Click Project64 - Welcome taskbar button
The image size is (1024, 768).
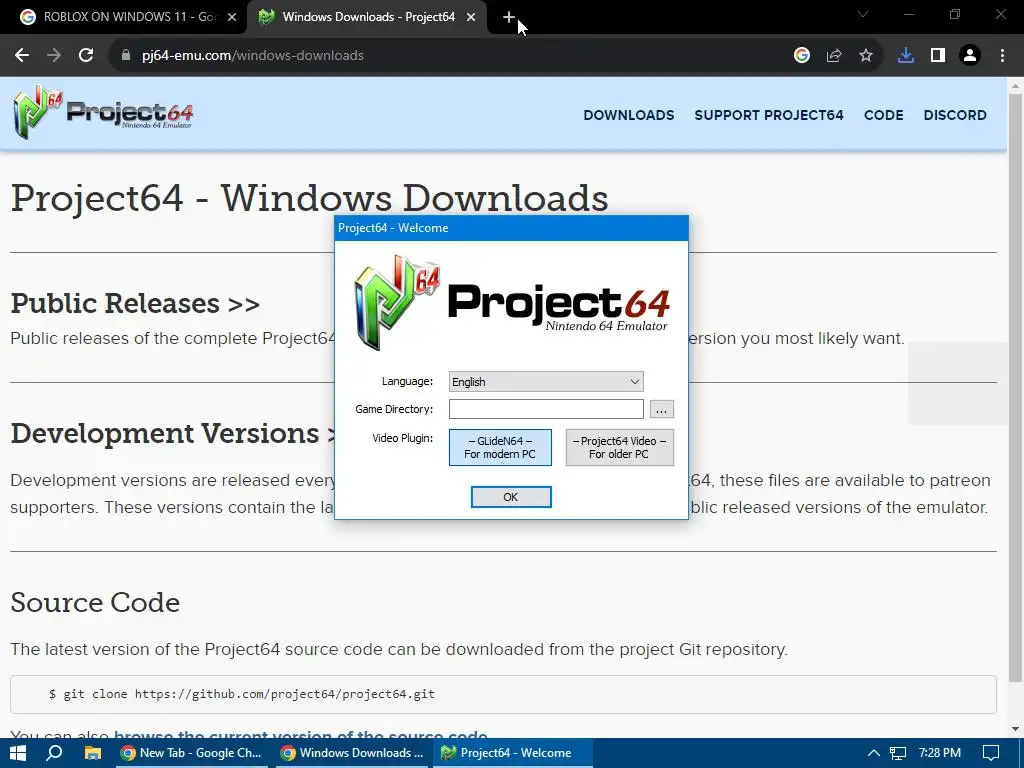coord(513,753)
